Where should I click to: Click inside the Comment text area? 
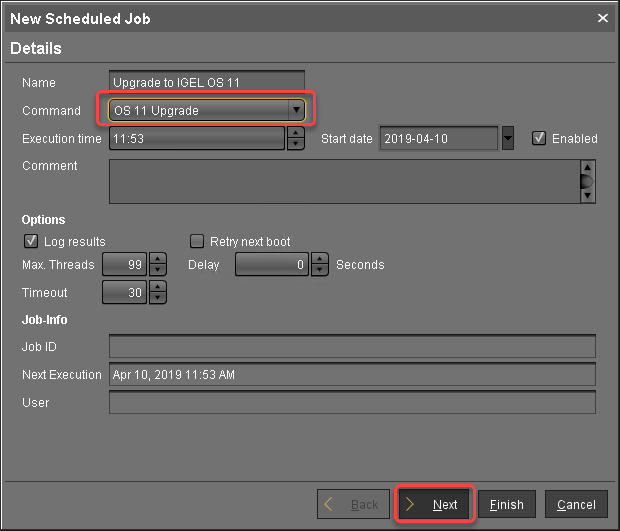(342, 182)
